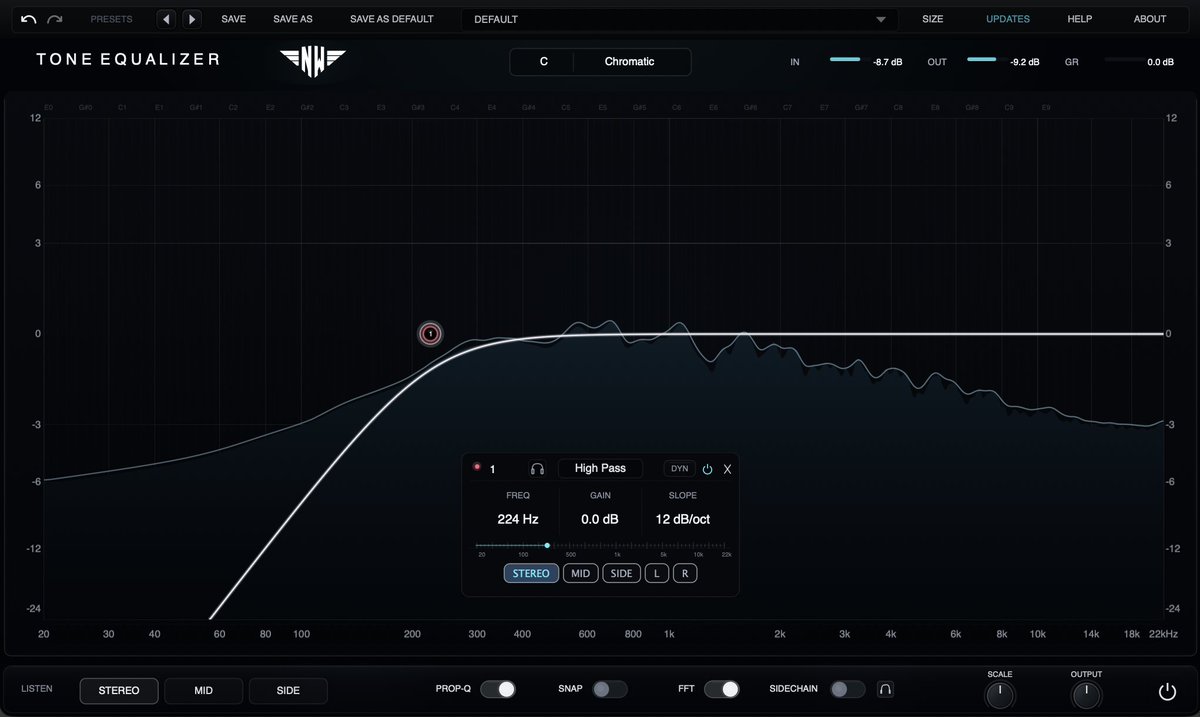The image size is (1200, 717).
Task: Click the -8.7 dB input reading
Action: coord(888,62)
